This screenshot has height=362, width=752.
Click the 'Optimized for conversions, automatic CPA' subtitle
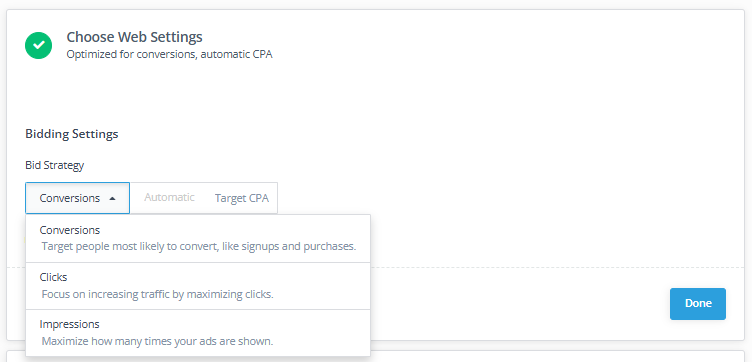[x=169, y=55]
